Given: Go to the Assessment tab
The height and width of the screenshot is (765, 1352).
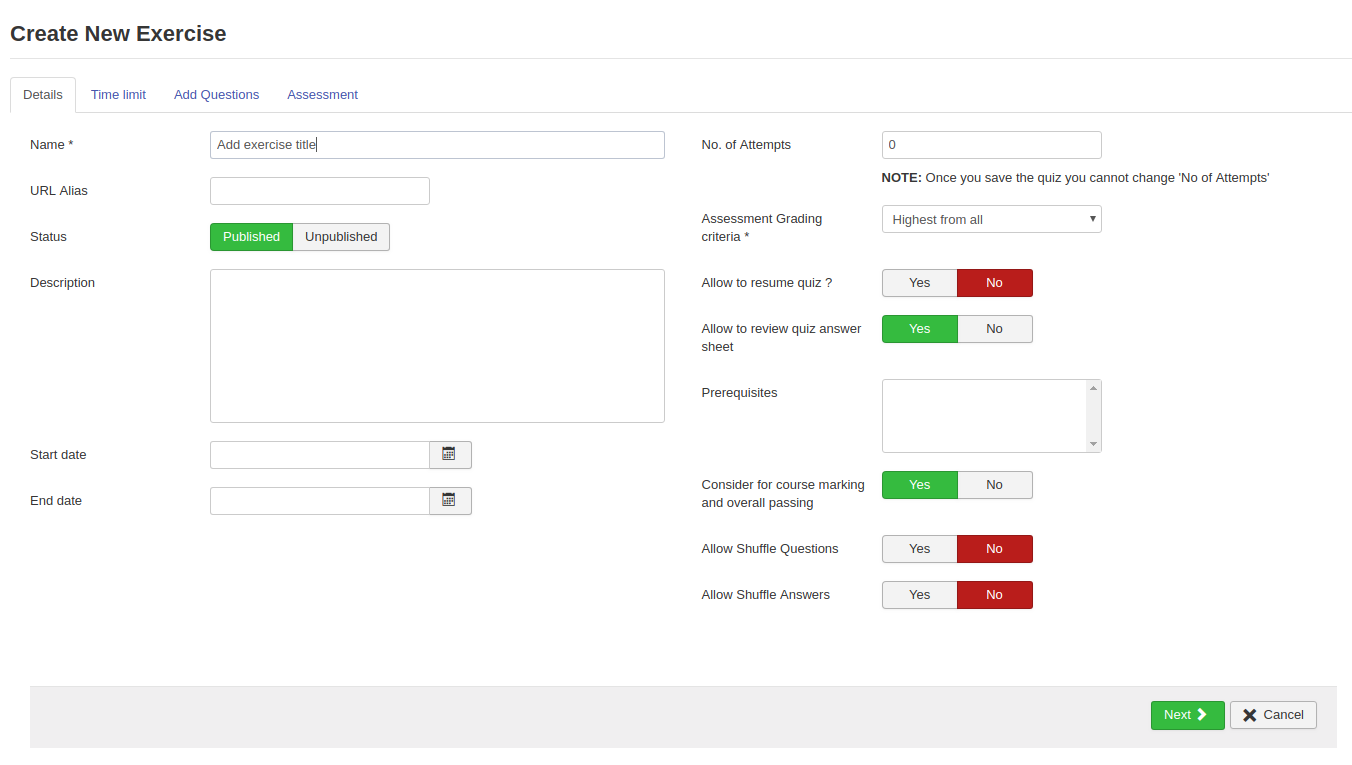Looking at the screenshot, I should tap(322, 95).
